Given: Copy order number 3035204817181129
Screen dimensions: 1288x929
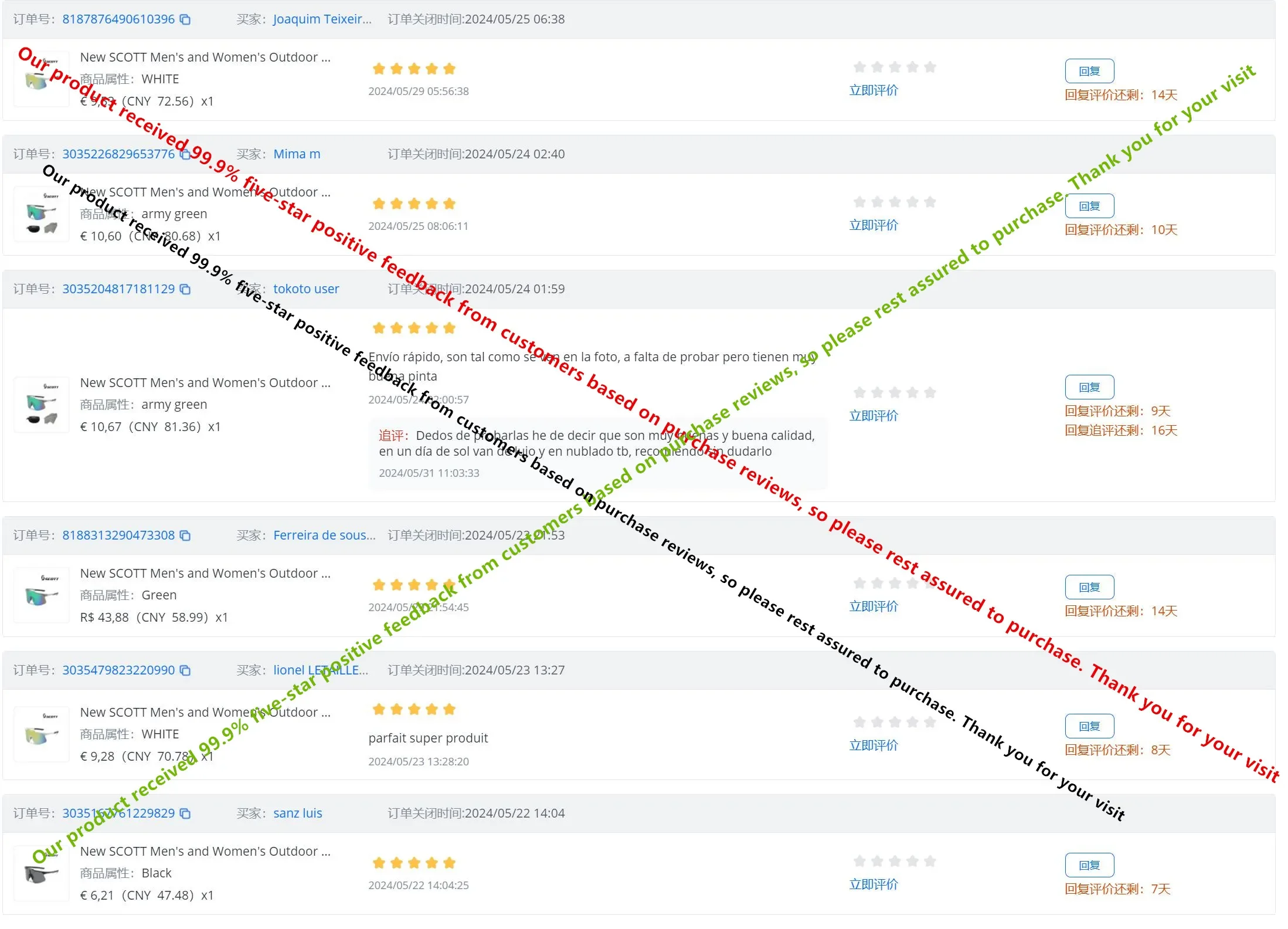Looking at the screenshot, I should point(185,289).
